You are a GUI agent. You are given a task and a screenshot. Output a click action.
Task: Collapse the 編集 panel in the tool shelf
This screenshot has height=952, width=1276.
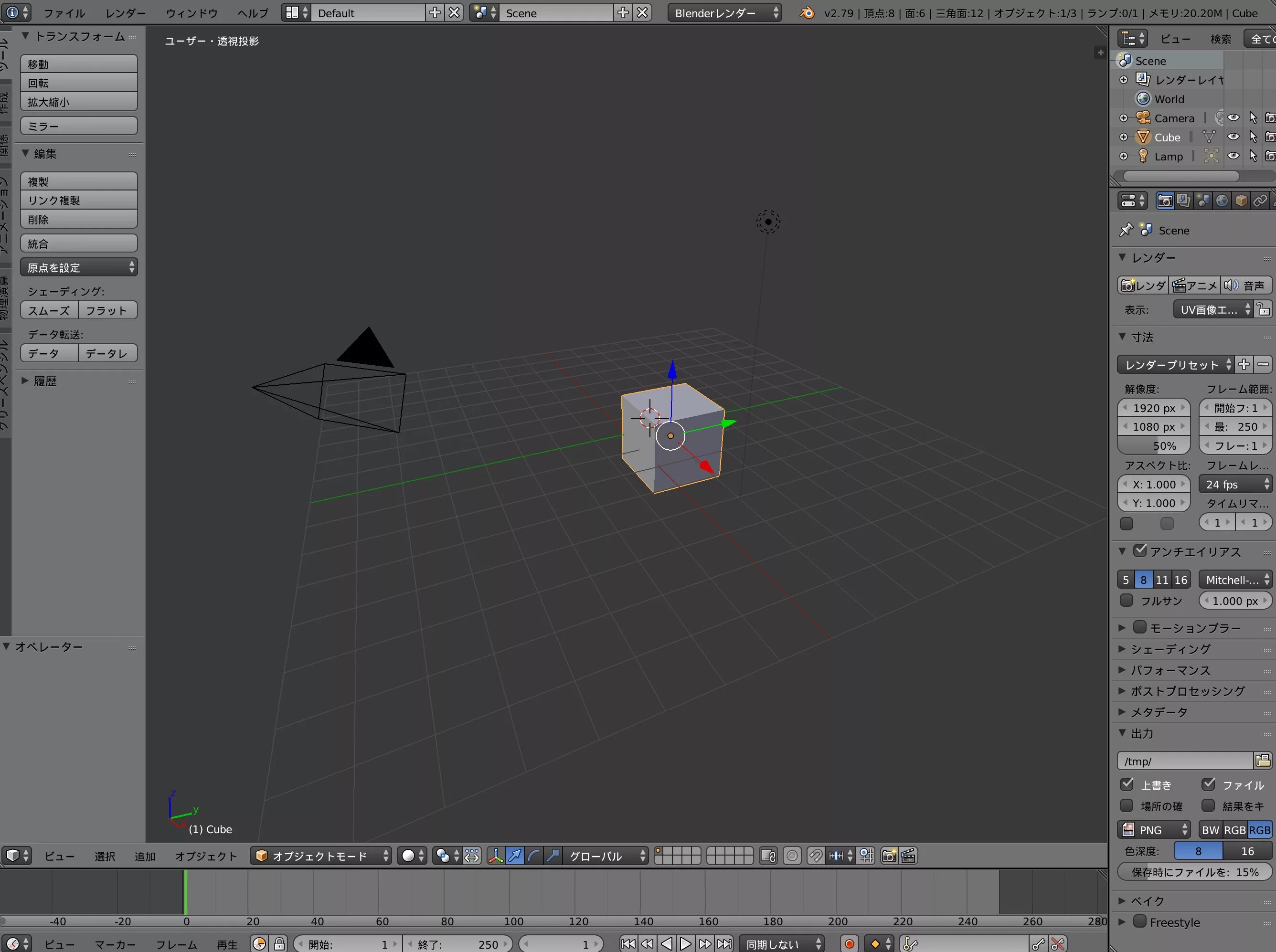(x=25, y=153)
